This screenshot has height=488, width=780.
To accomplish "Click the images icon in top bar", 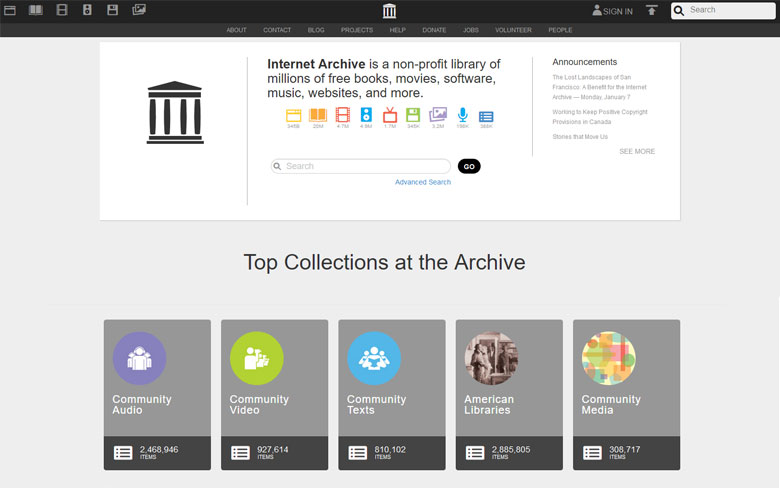I will [x=139, y=9].
